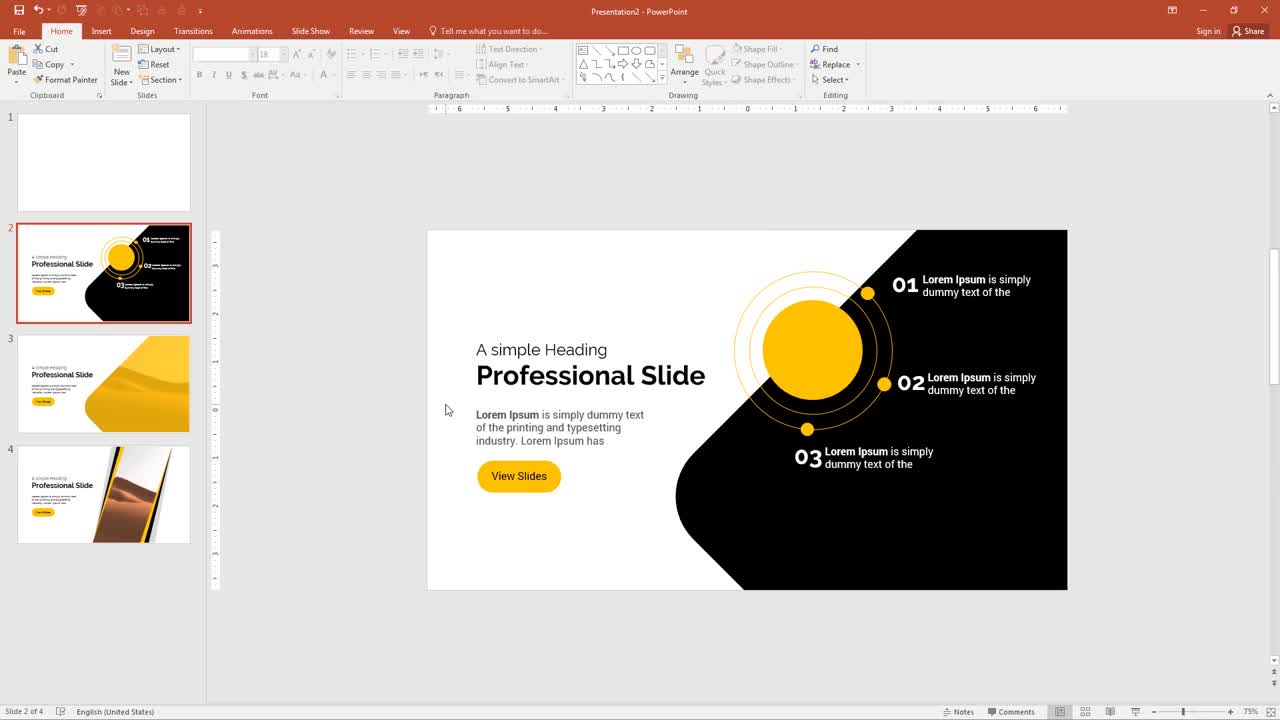
Task: Expand the shapes gallery
Action: (x=662, y=78)
